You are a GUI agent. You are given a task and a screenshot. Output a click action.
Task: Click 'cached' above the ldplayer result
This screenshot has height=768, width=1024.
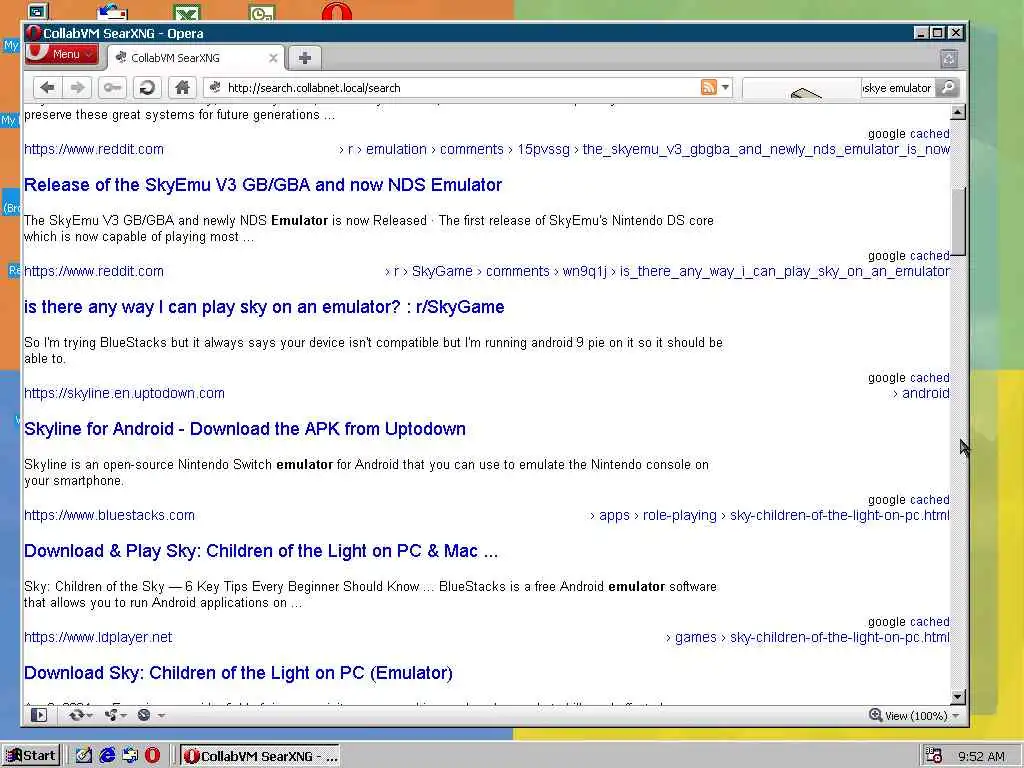[x=929, y=622]
